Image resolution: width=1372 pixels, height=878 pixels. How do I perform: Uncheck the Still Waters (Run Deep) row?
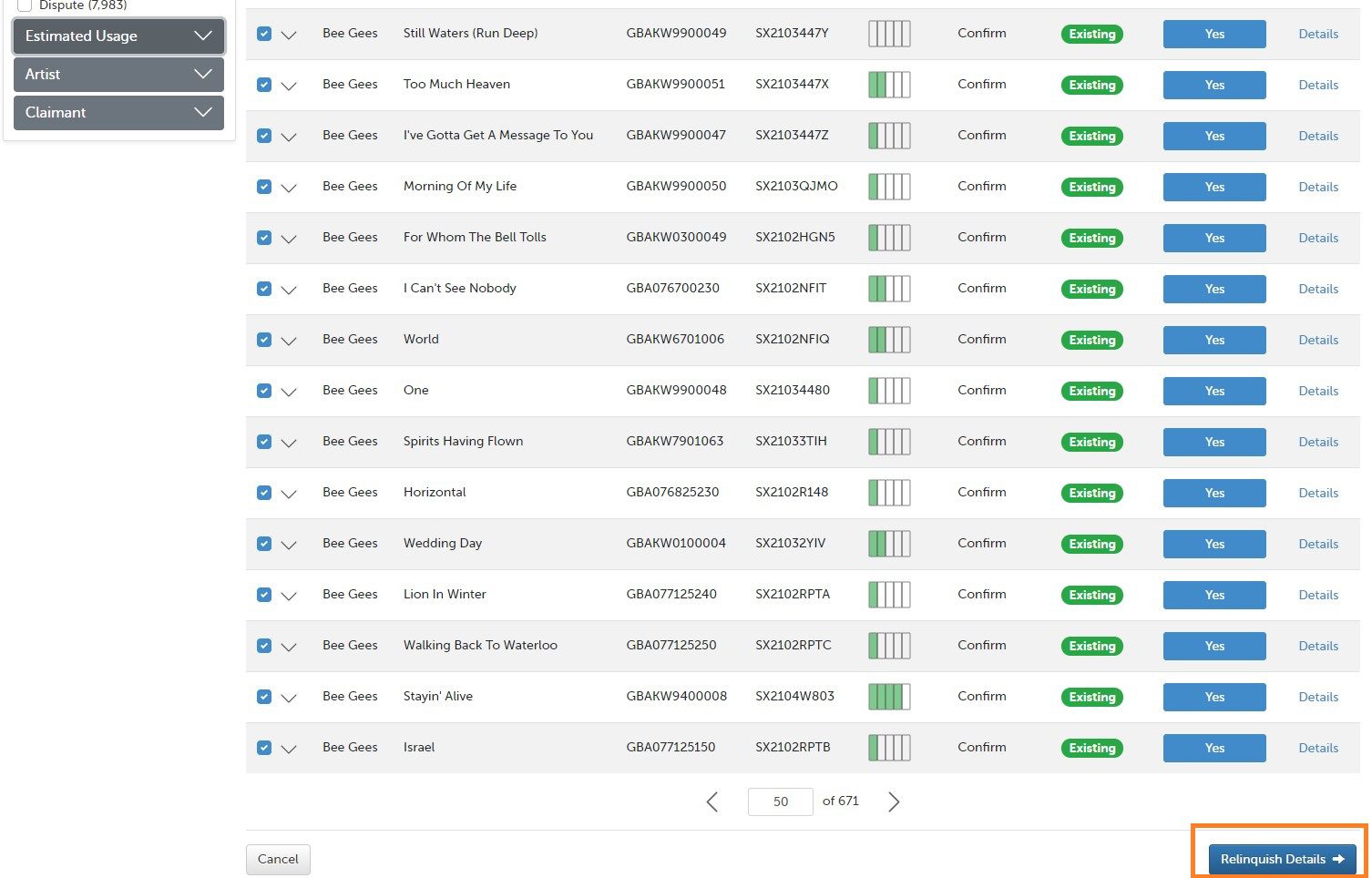tap(264, 34)
